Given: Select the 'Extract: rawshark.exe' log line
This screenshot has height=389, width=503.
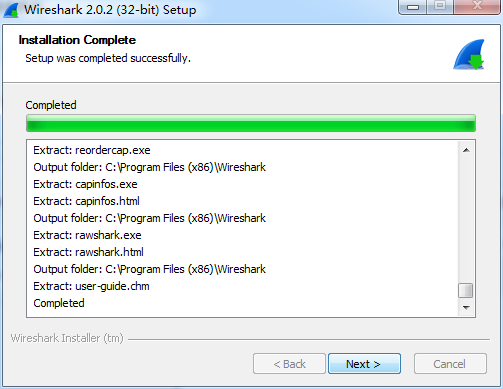Looking at the screenshot, I should (87, 235).
